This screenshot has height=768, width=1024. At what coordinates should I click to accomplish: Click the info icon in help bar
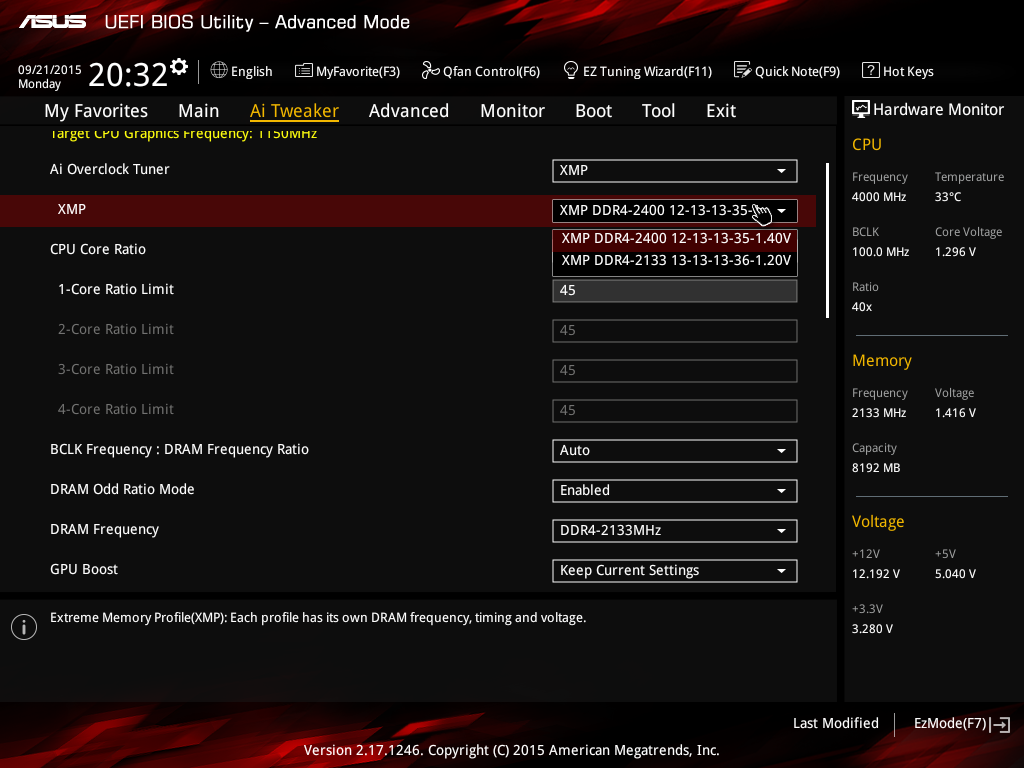24,627
